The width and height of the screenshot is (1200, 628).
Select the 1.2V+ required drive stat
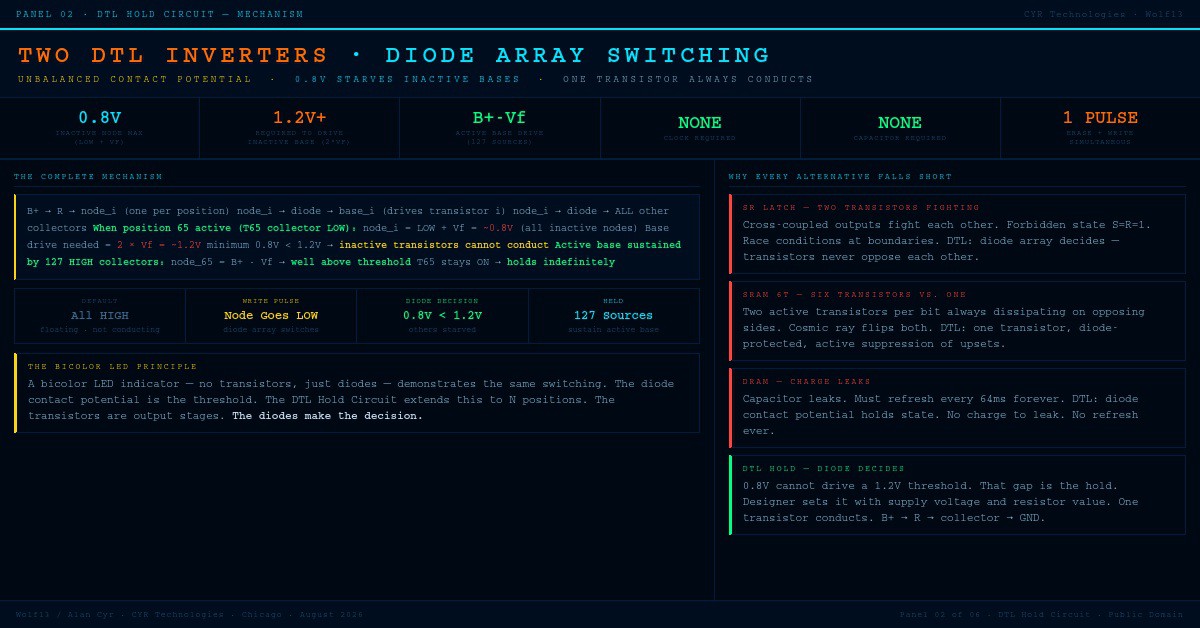point(300,128)
